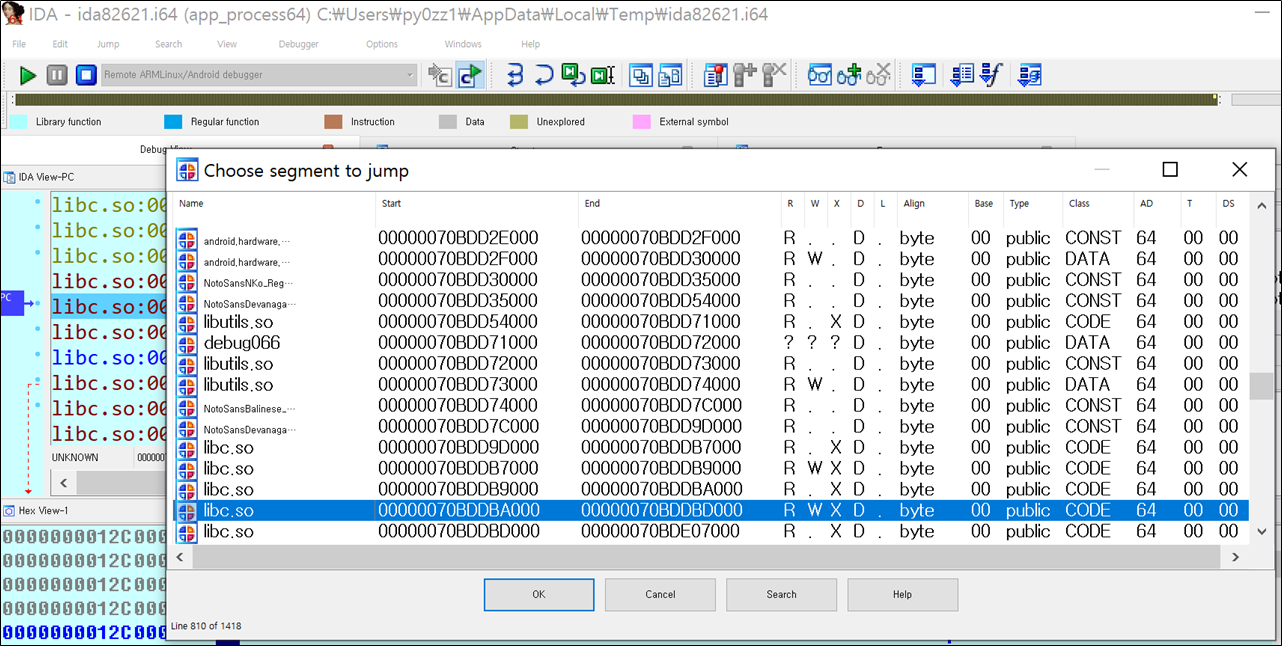Select NotoSansBalinese segment row
The width and height of the screenshot is (1282, 646).
(710, 405)
